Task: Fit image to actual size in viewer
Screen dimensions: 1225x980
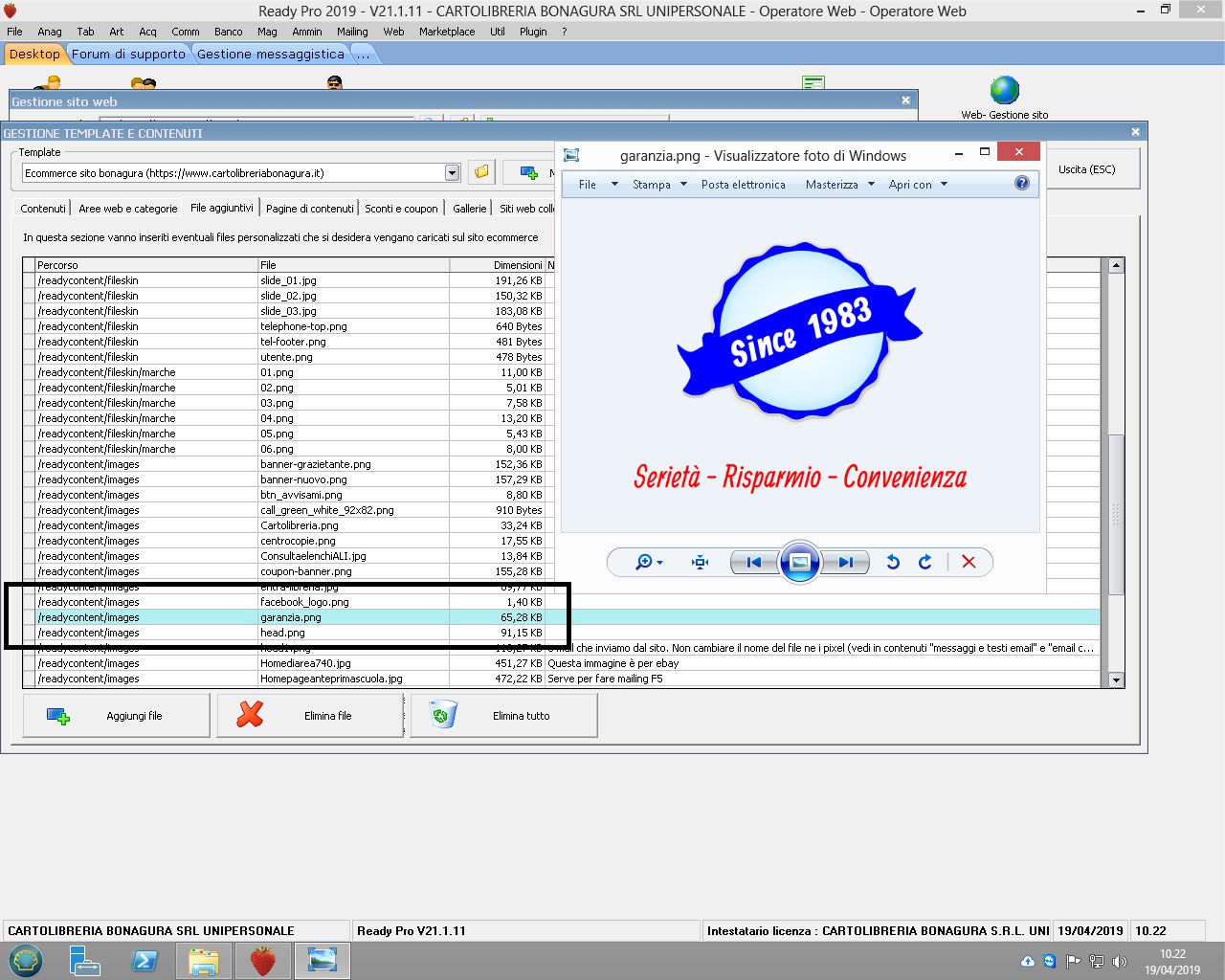Action: (700, 562)
